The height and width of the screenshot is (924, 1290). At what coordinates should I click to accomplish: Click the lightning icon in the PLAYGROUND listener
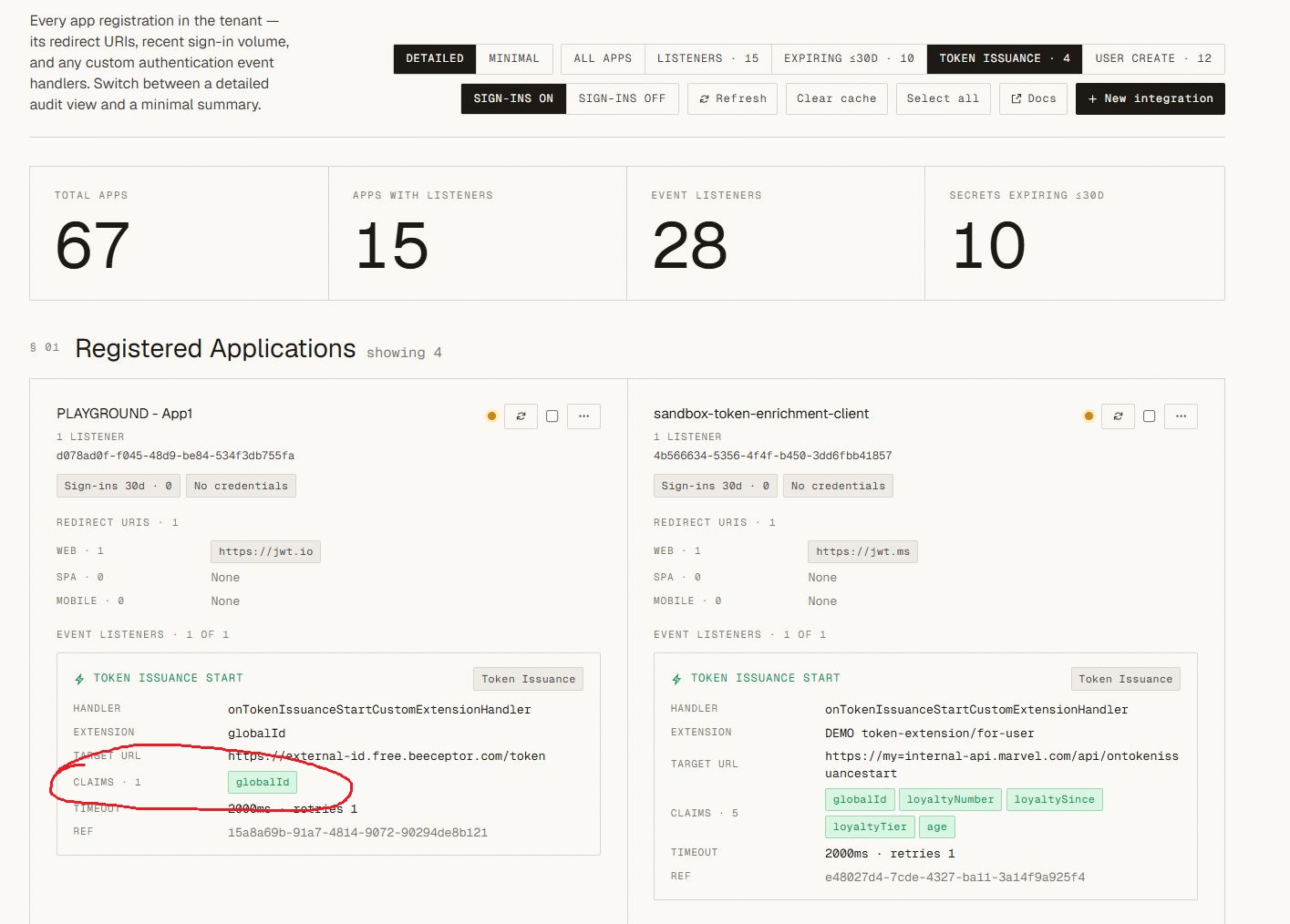click(79, 679)
